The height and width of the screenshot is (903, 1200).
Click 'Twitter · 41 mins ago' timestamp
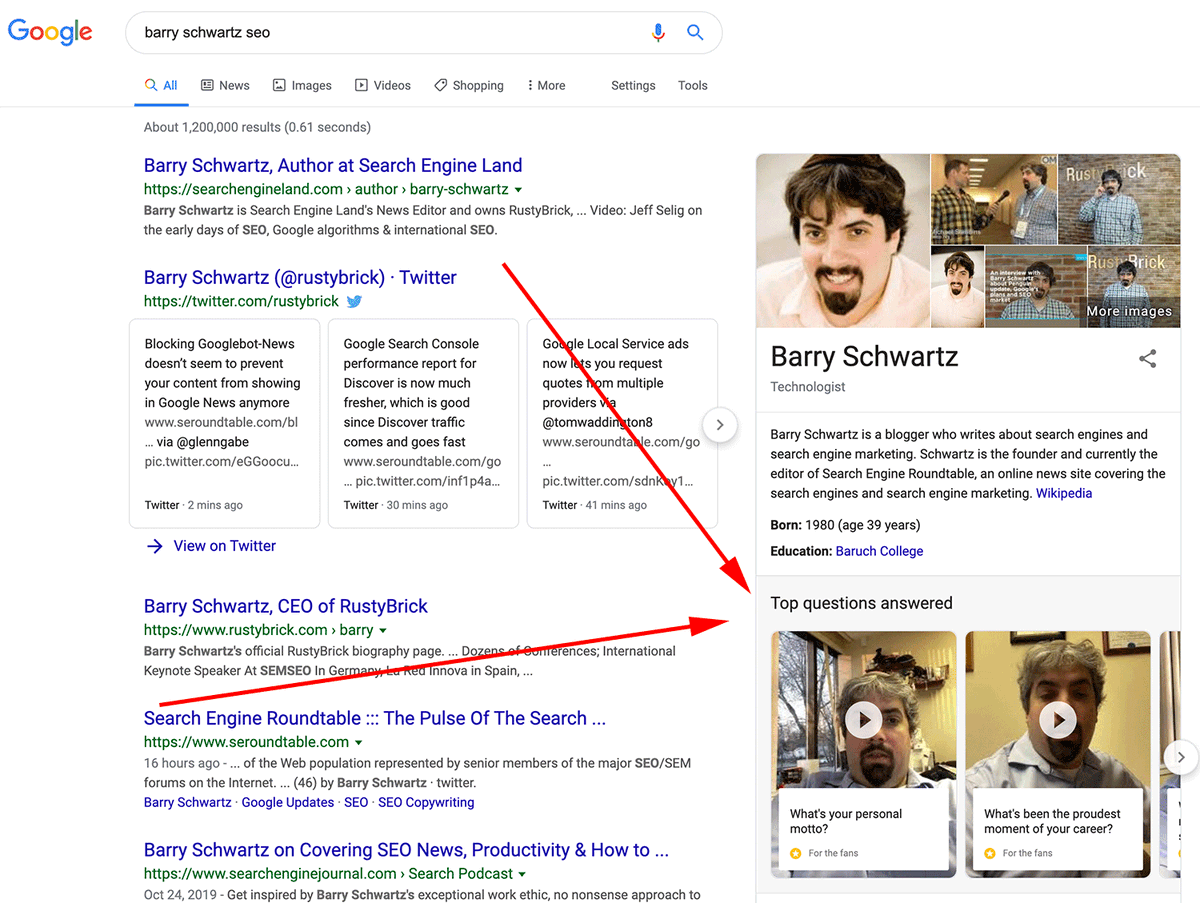click(595, 505)
